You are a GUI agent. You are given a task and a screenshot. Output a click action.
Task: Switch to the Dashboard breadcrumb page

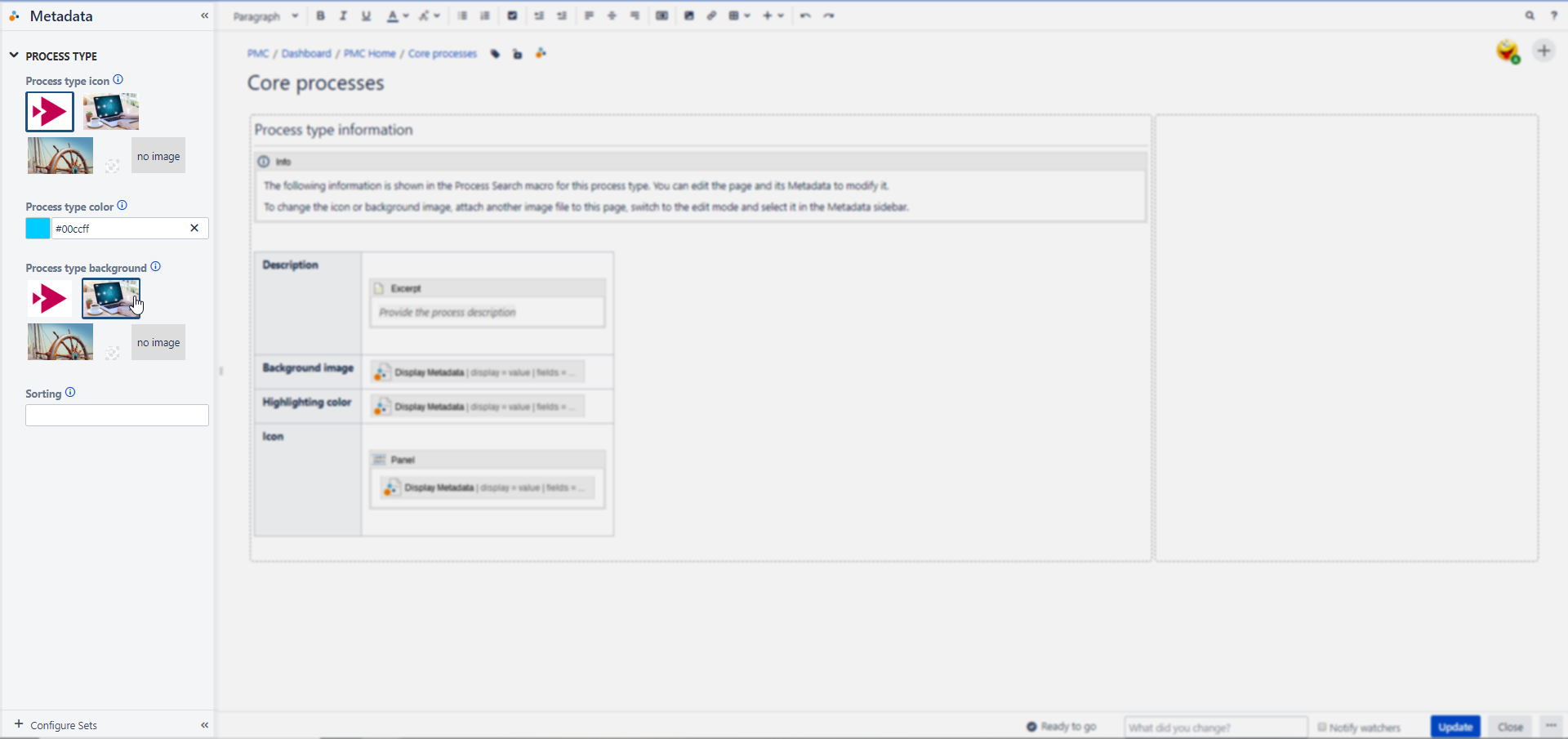(x=307, y=53)
